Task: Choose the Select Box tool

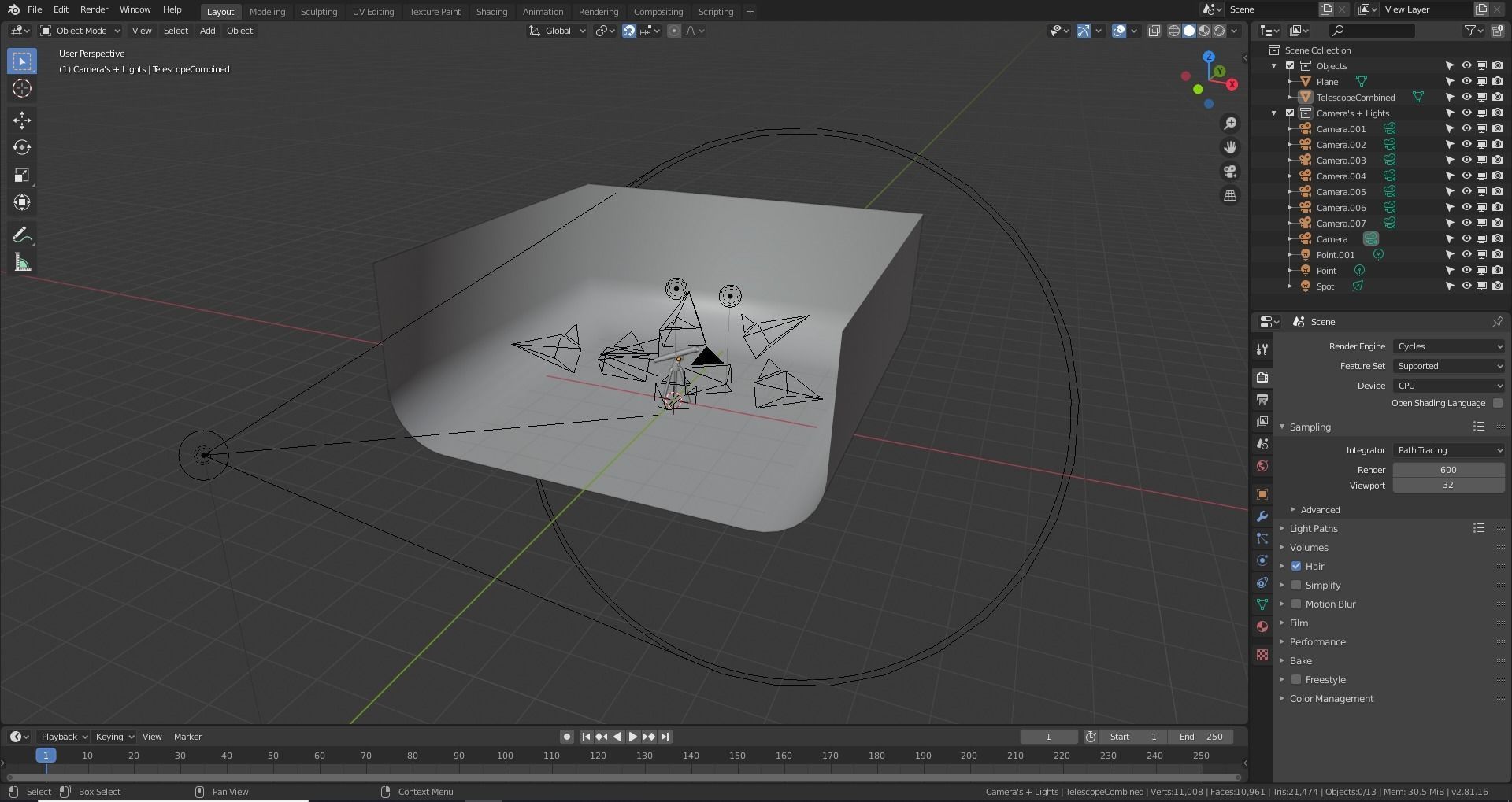Action: point(22,61)
